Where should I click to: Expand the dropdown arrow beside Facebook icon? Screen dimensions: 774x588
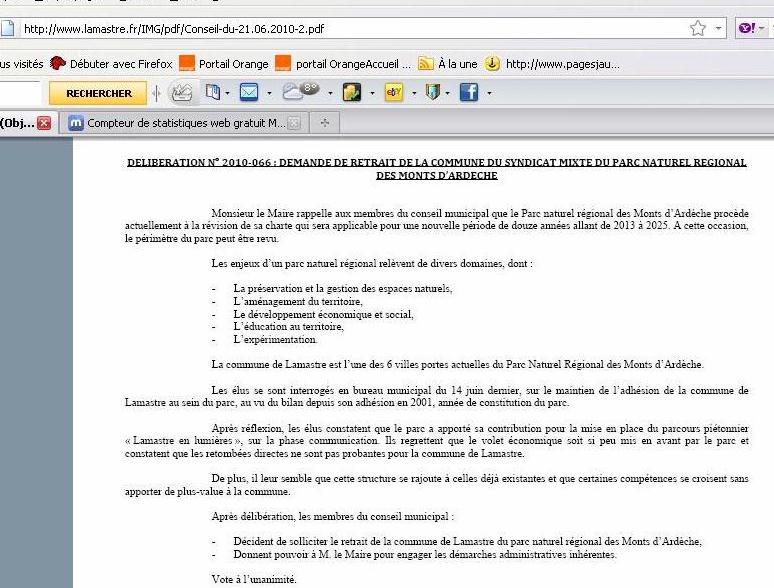pyautogui.click(x=489, y=94)
